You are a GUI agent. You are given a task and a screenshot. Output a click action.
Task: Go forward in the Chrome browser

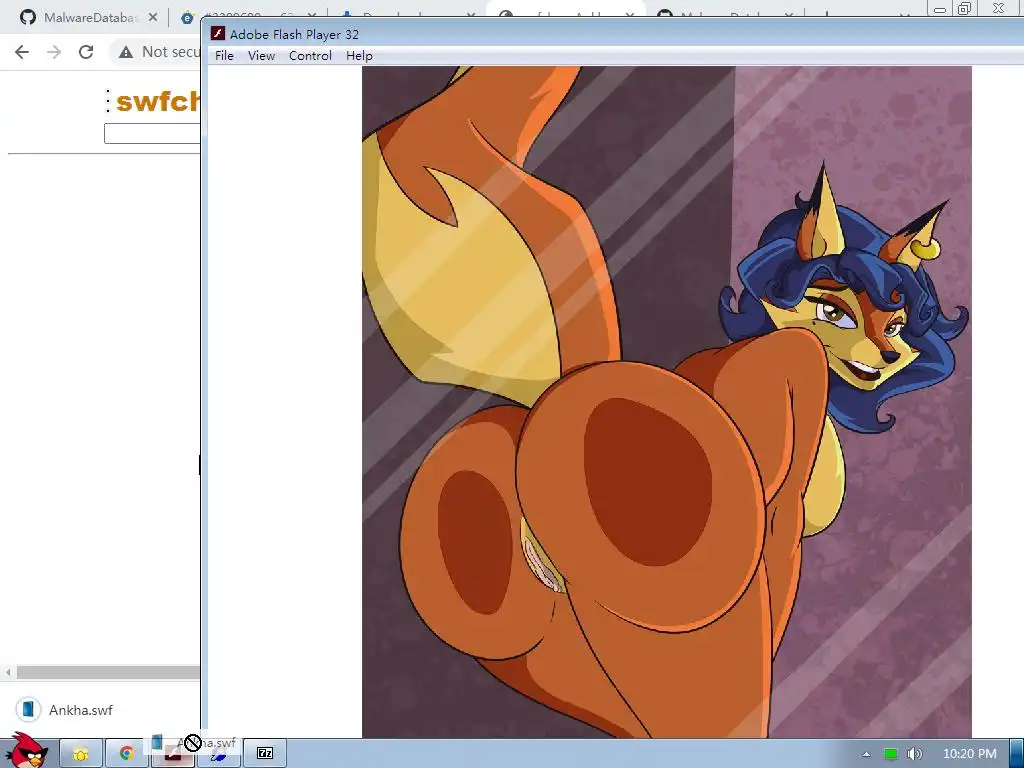(54, 52)
